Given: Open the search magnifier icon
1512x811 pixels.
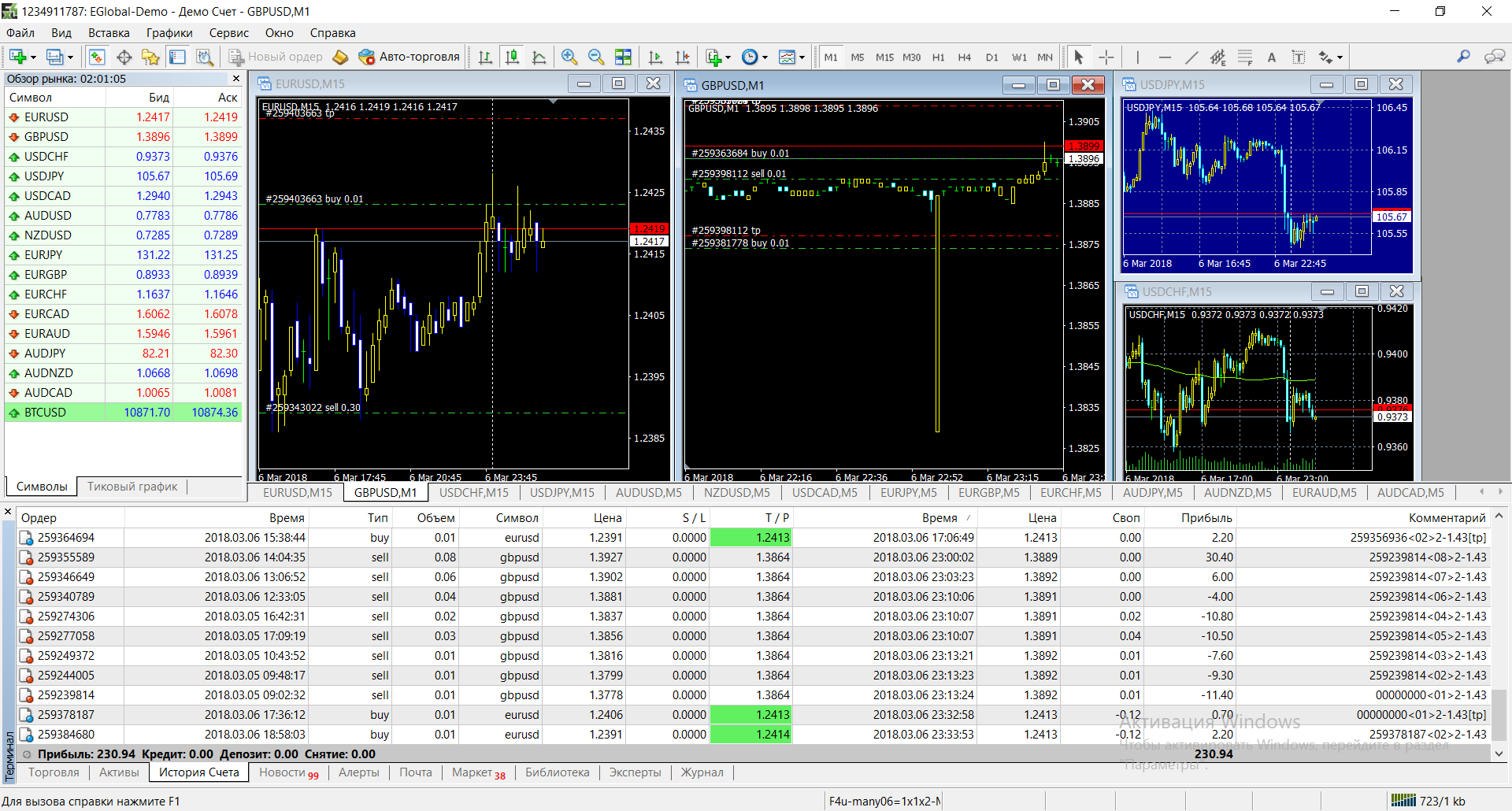Looking at the screenshot, I should 1463,57.
